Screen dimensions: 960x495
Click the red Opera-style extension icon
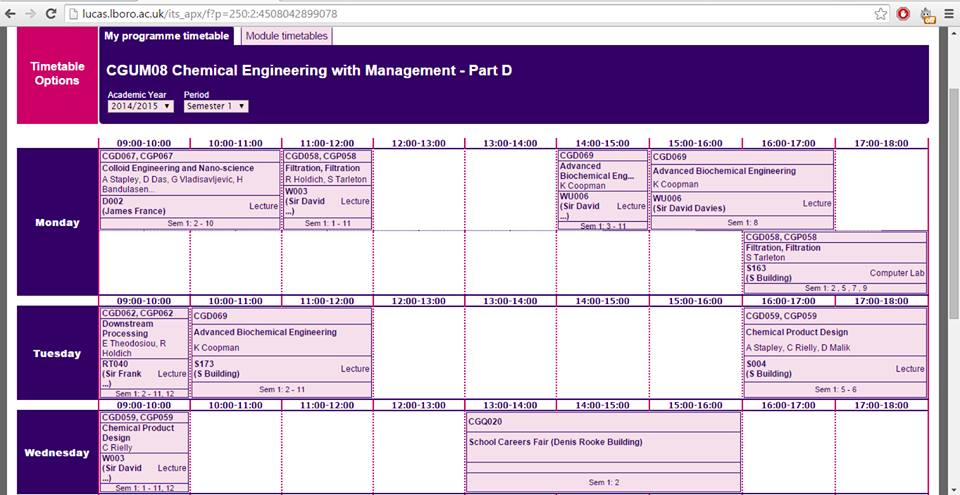point(903,14)
